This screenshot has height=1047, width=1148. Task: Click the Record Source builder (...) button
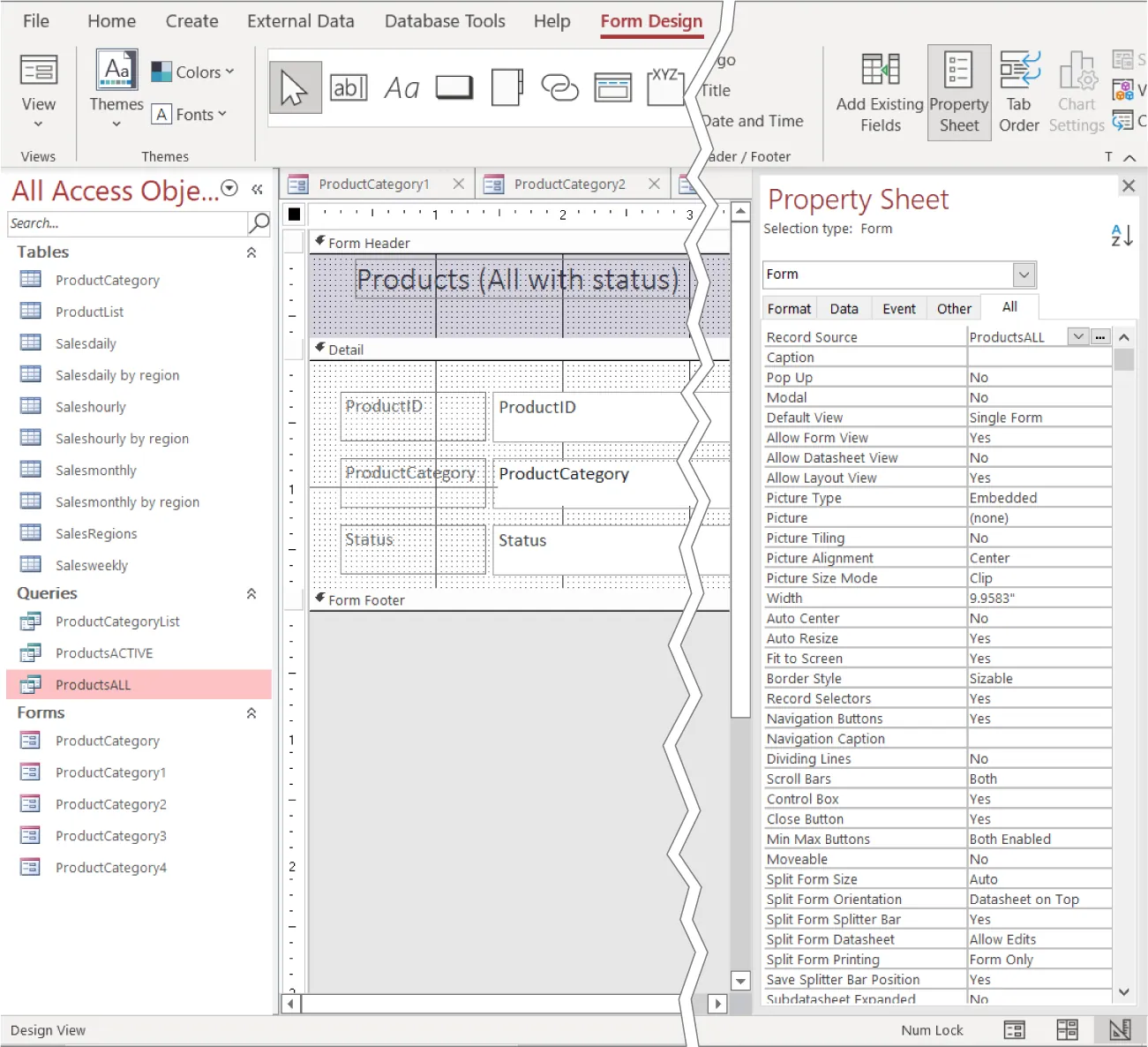click(1099, 336)
